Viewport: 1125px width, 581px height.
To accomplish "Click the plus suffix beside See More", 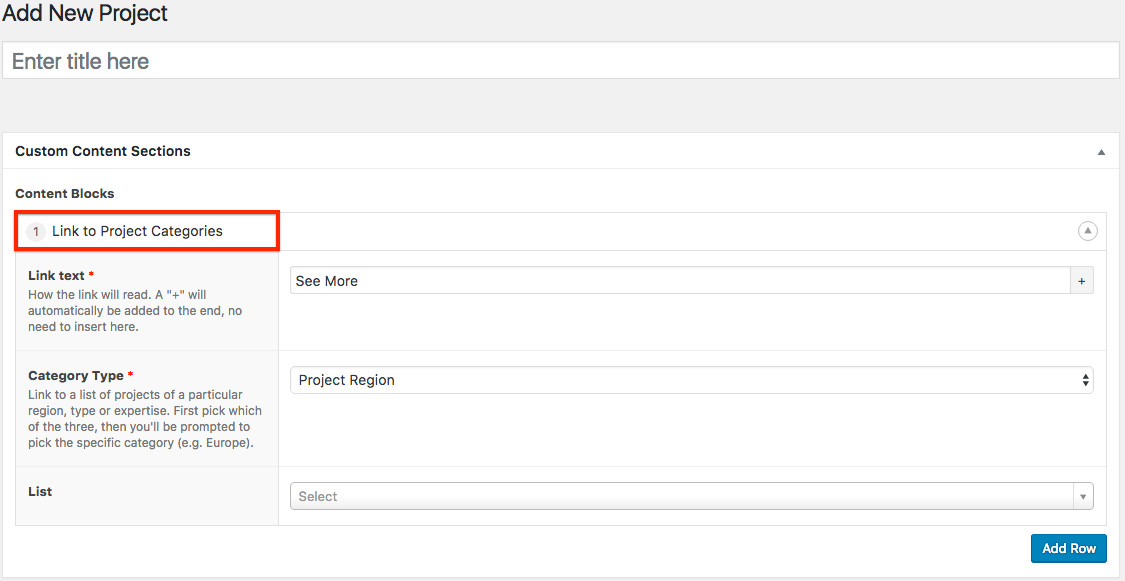I will coord(1081,281).
